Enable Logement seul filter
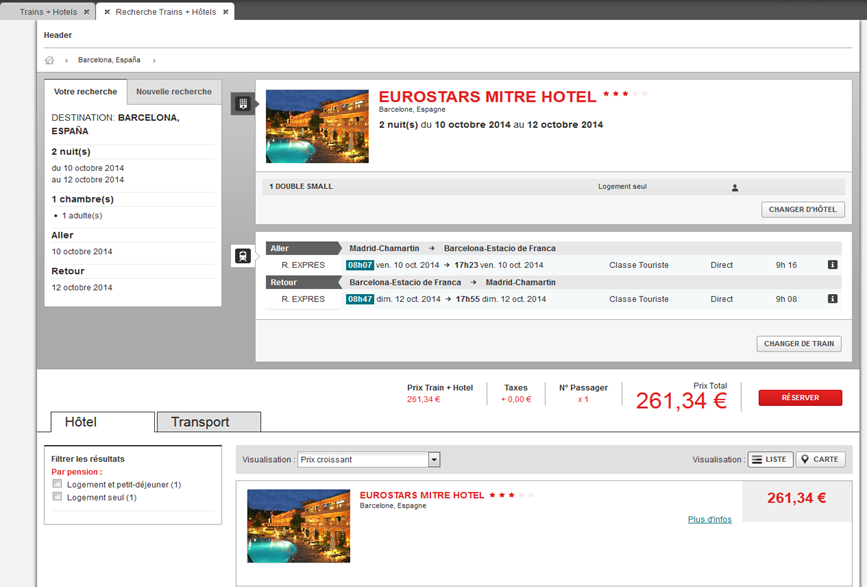 point(58,497)
